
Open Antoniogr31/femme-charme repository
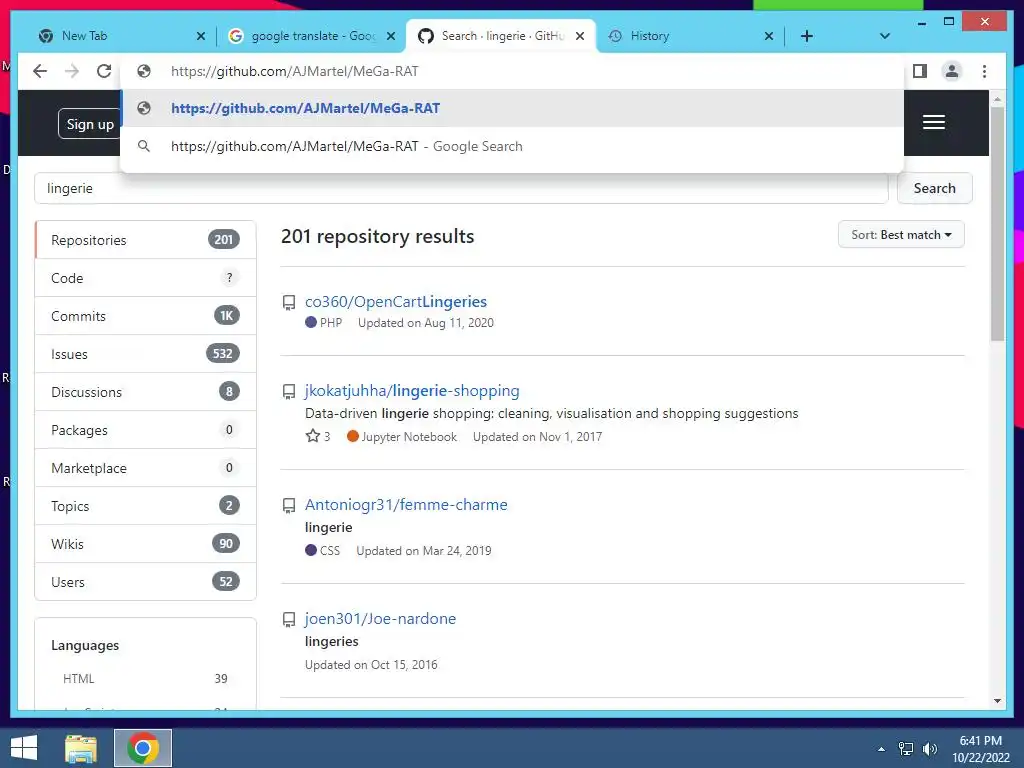406,505
